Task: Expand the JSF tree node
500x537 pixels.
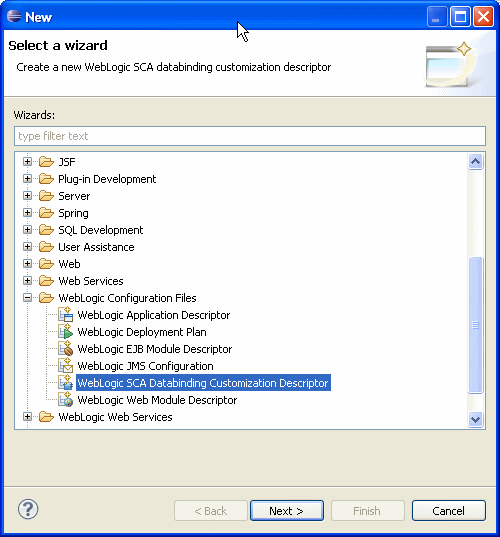Action: click(x=27, y=161)
